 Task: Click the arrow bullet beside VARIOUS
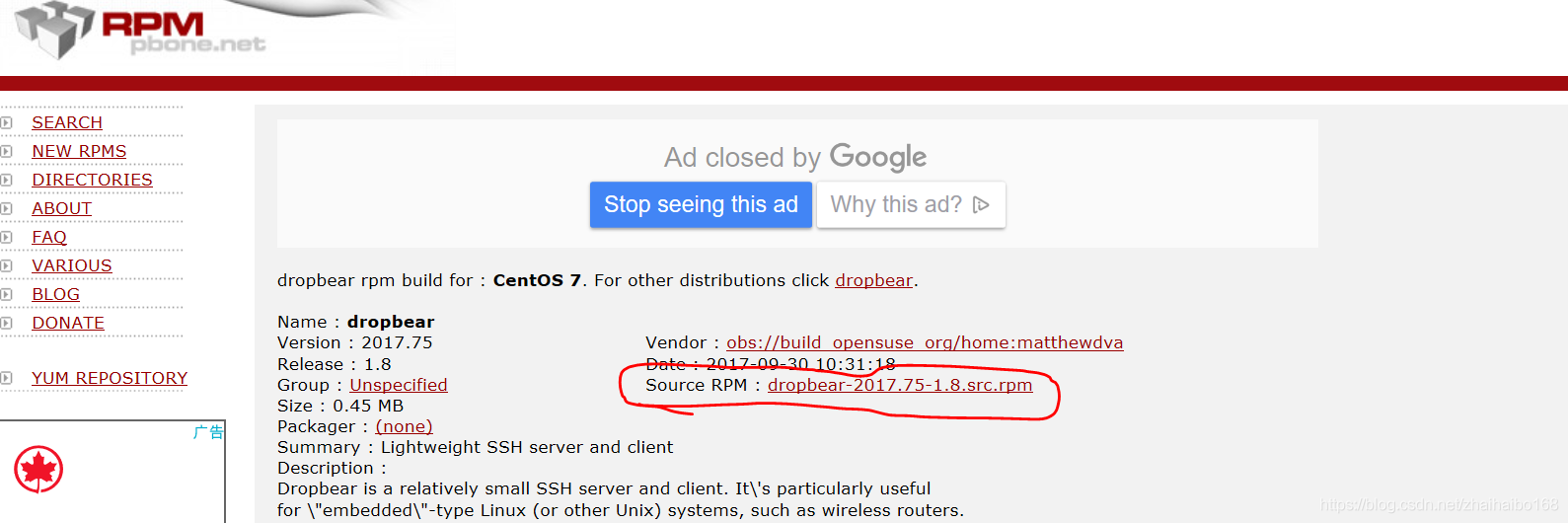pyautogui.click(x=6, y=265)
